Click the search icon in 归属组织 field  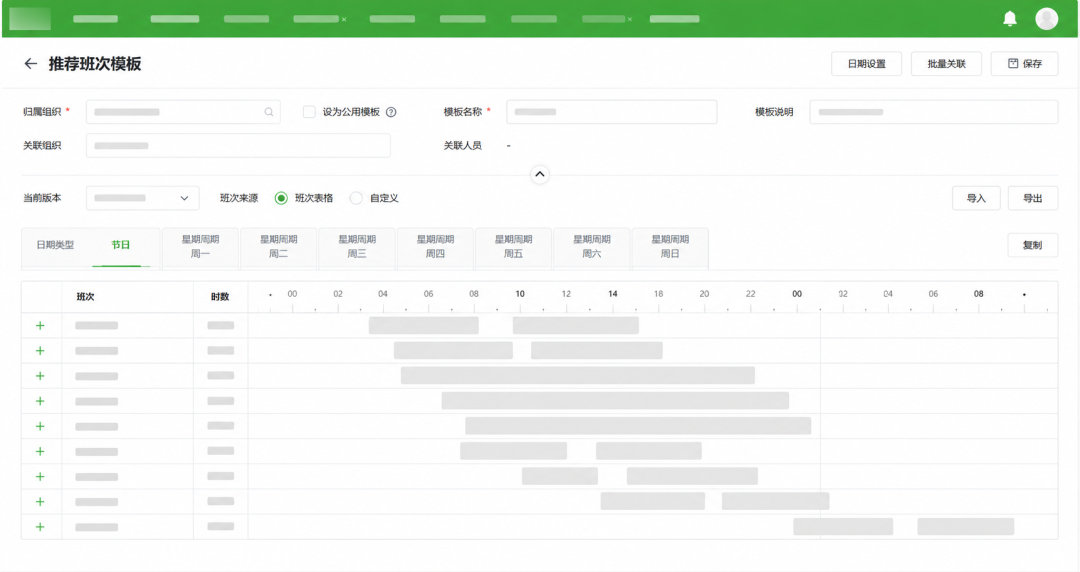click(x=269, y=112)
